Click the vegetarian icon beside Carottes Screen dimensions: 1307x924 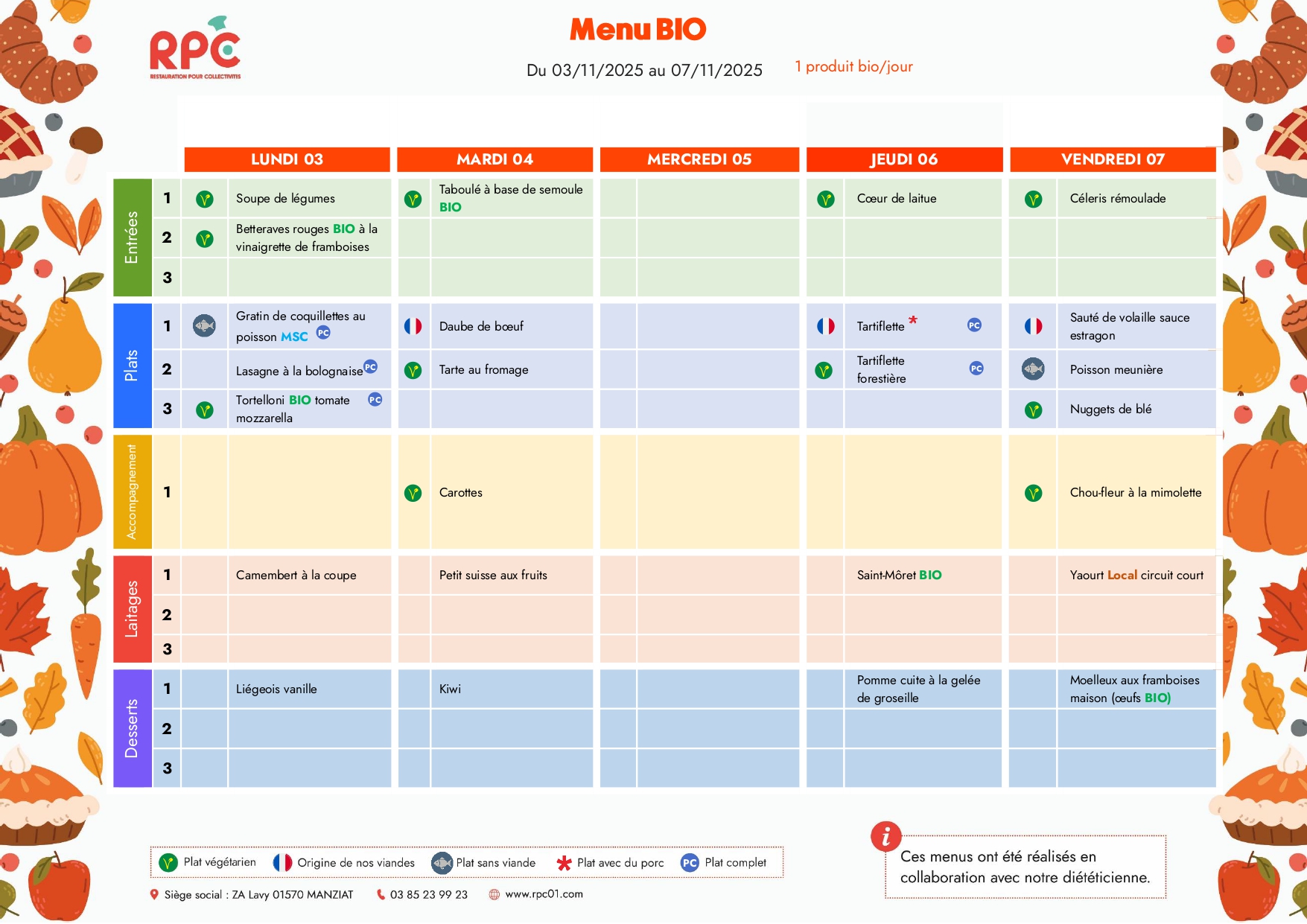413,493
